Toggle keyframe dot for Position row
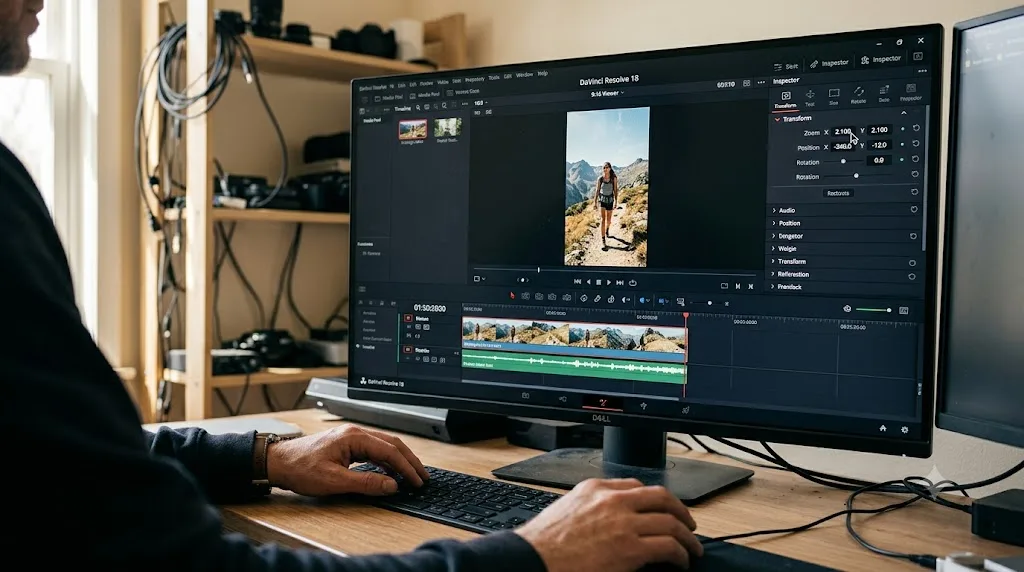1024x572 pixels. pyautogui.click(x=903, y=144)
